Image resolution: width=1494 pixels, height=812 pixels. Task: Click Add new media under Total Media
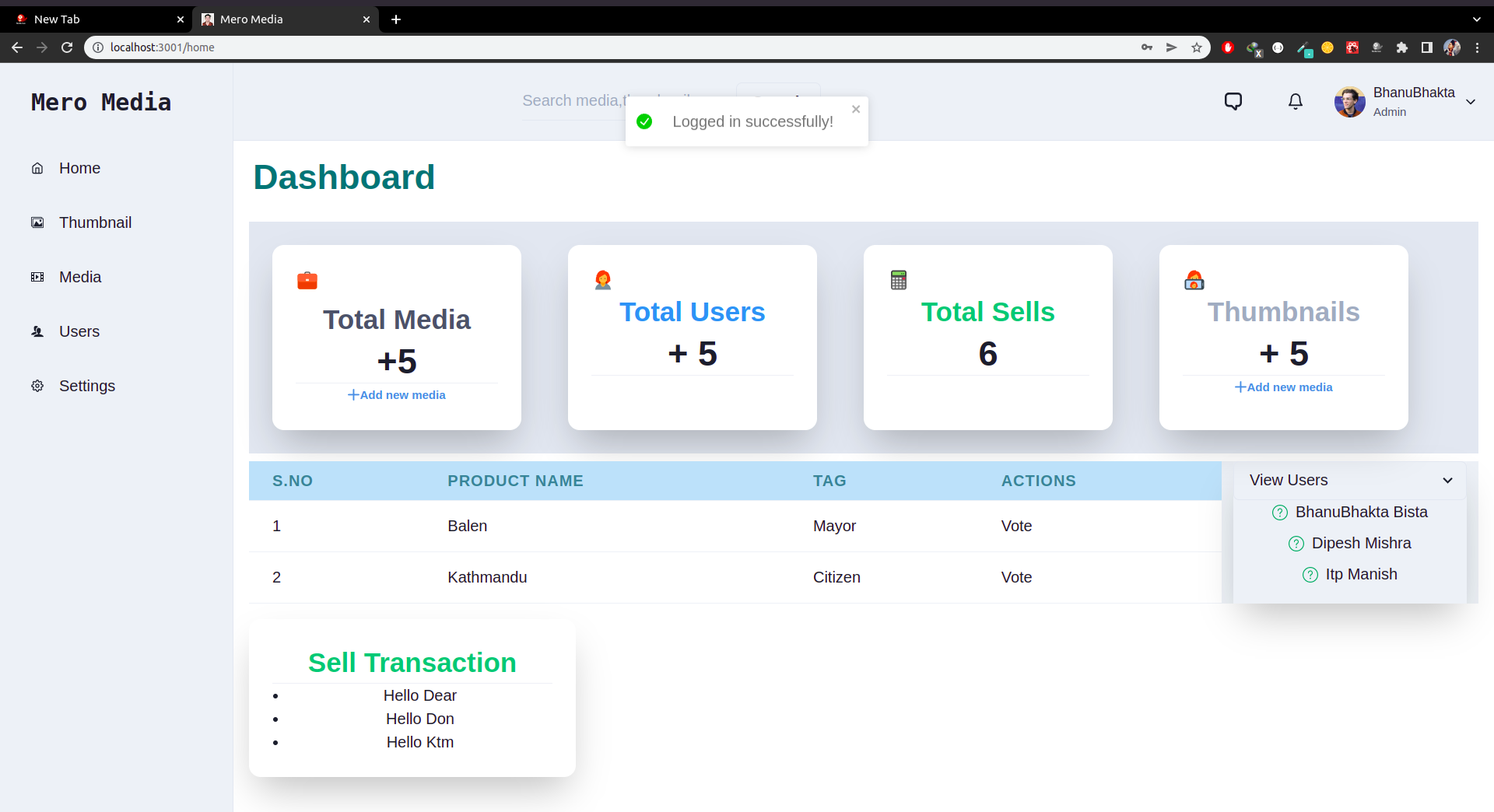point(397,395)
